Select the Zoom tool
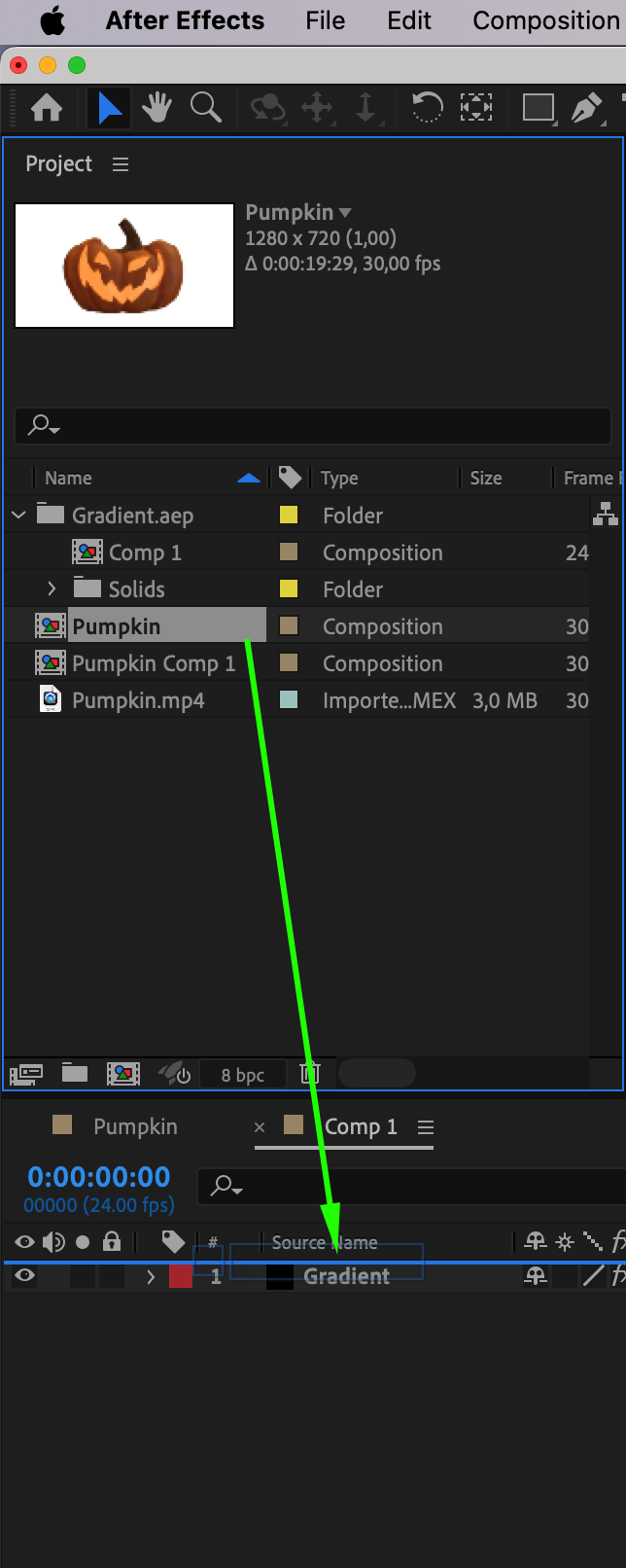Image resolution: width=626 pixels, height=1568 pixels. tap(205, 108)
